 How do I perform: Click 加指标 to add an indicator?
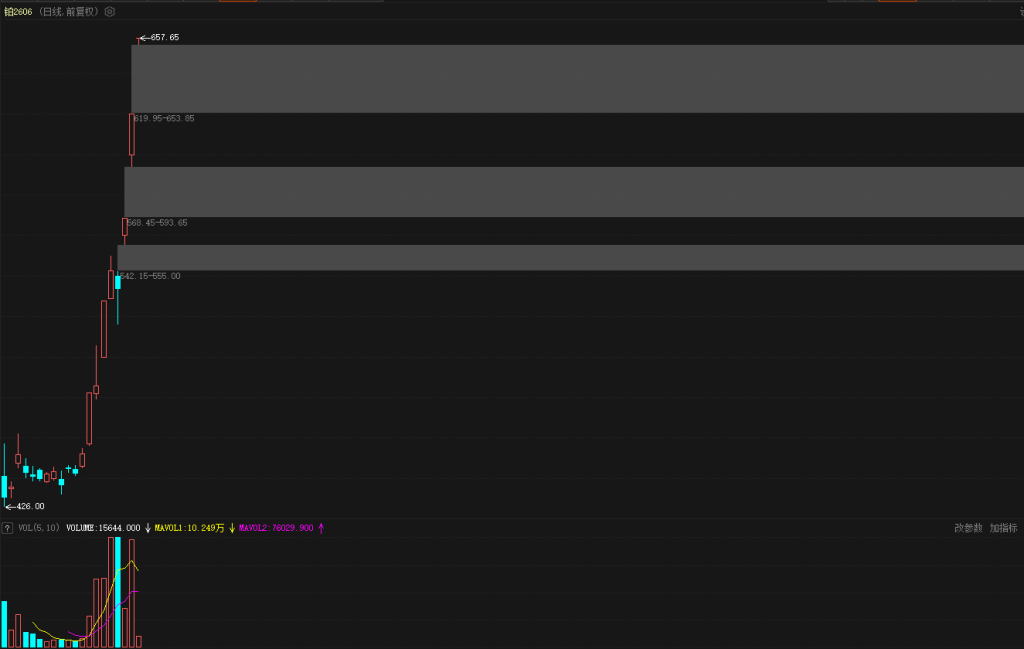click(x=1003, y=528)
